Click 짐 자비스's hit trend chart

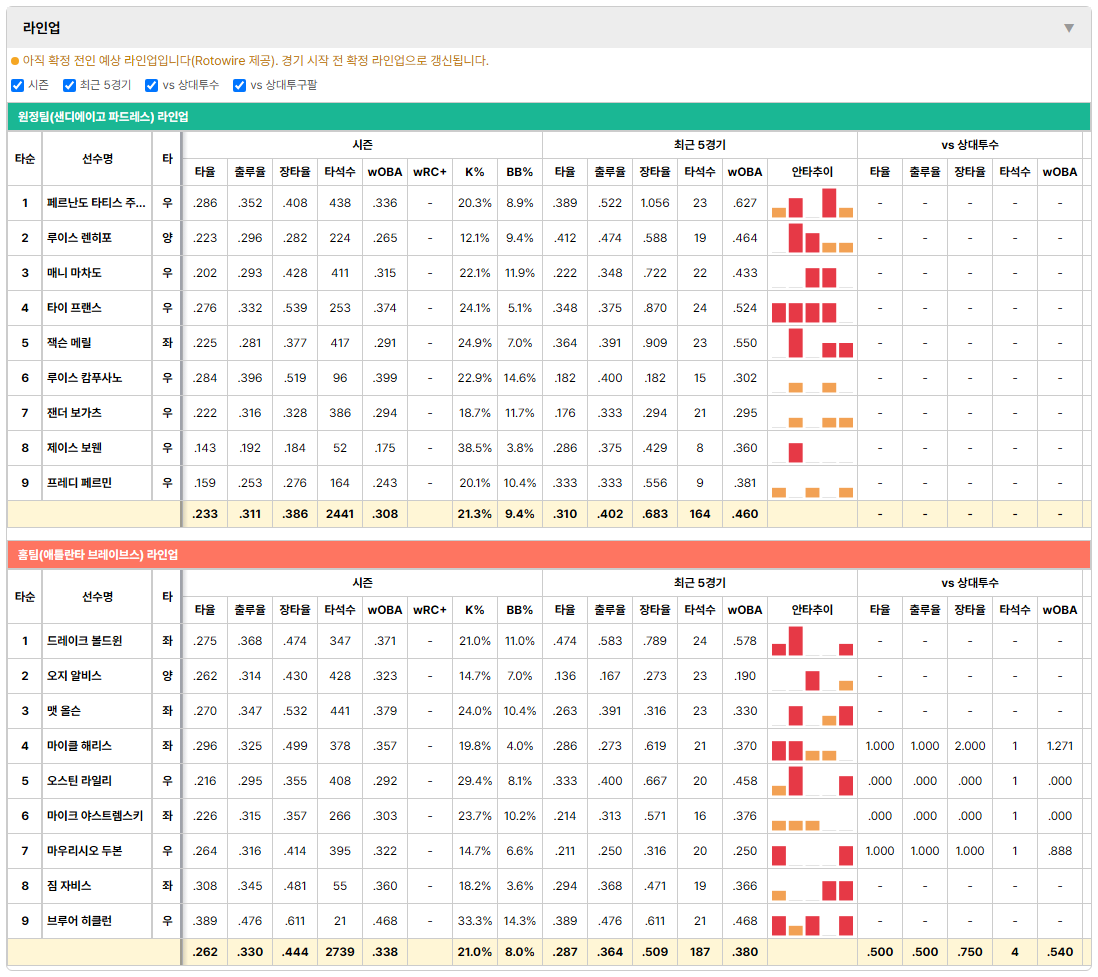click(x=812, y=886)
